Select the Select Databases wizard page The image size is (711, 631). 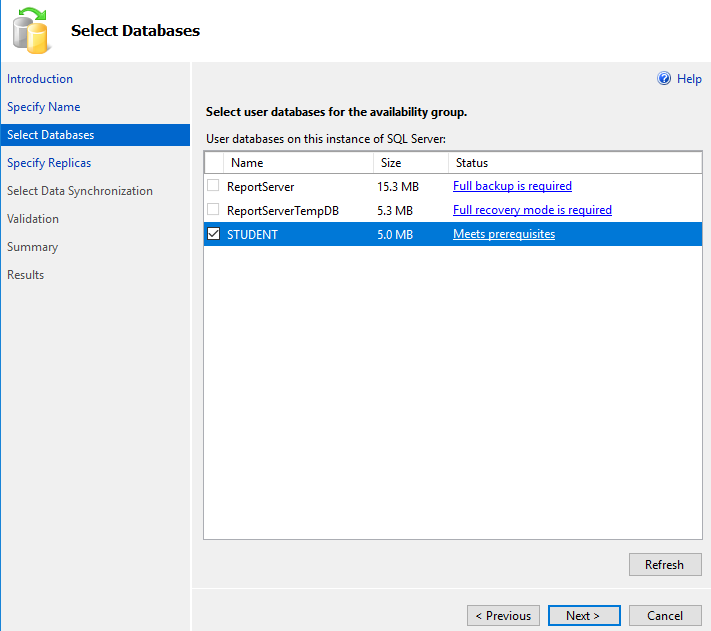click(x=51, y=135)
